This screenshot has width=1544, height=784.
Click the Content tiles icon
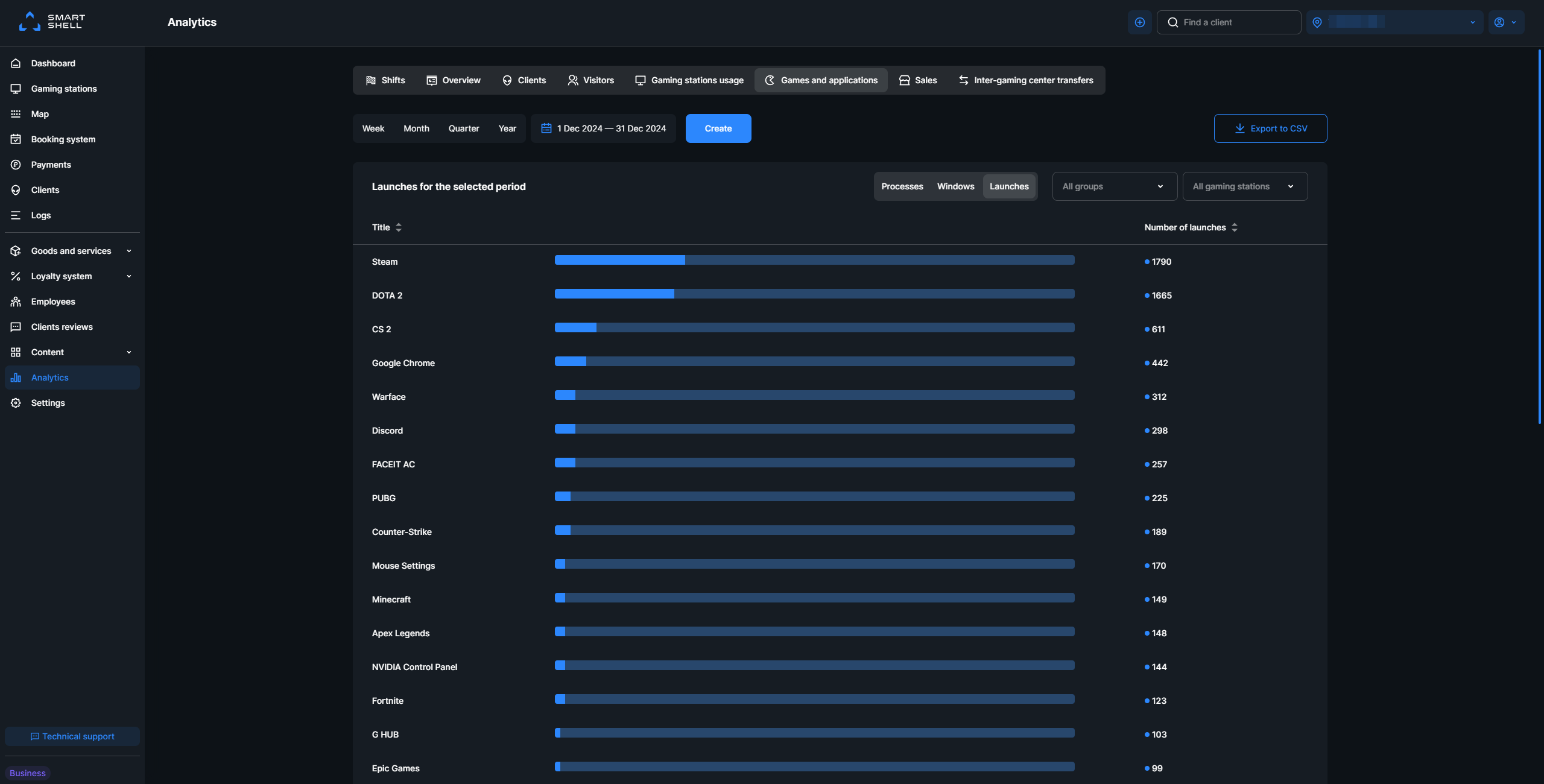16,352
